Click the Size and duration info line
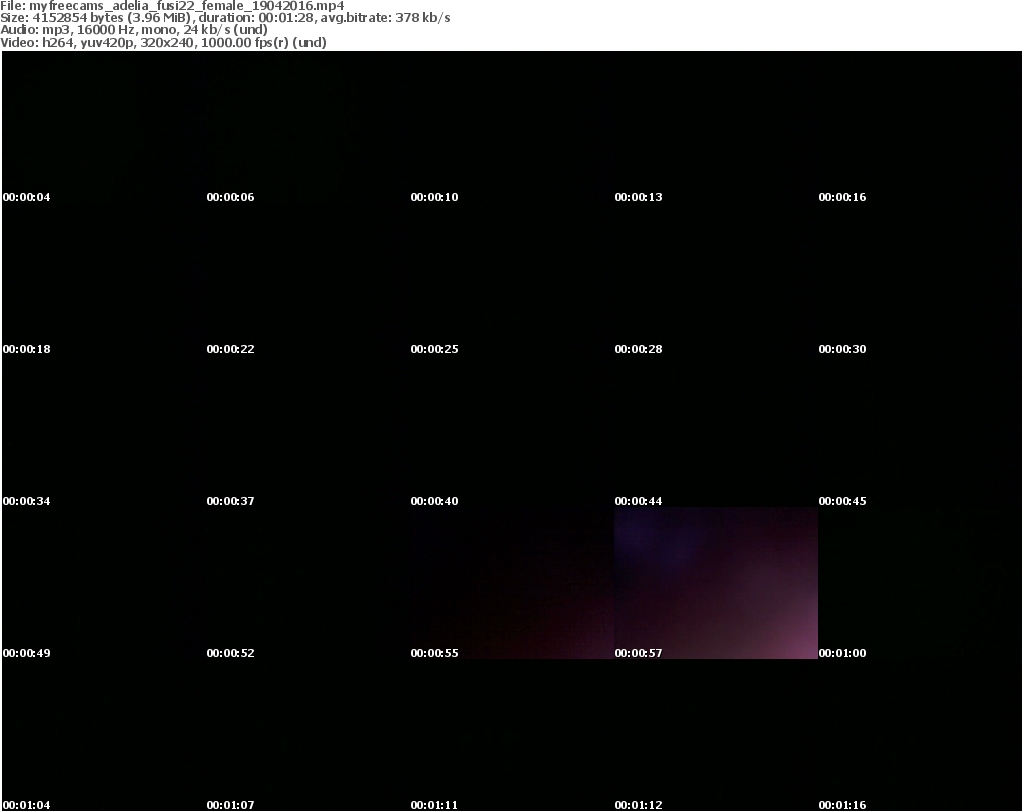 [x=225, y=18]
